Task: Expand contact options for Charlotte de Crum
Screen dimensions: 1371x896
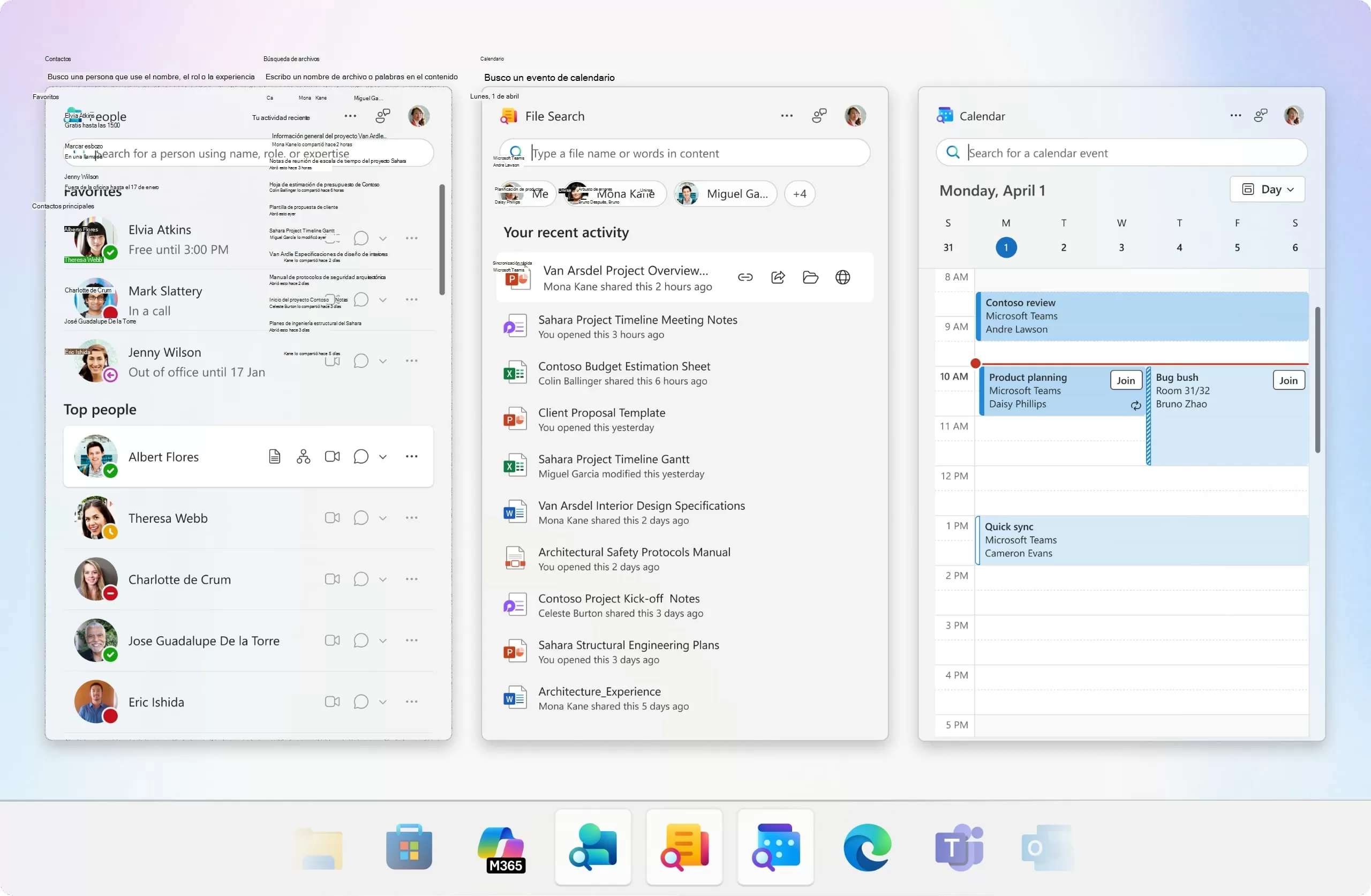Action: (382, 579)
